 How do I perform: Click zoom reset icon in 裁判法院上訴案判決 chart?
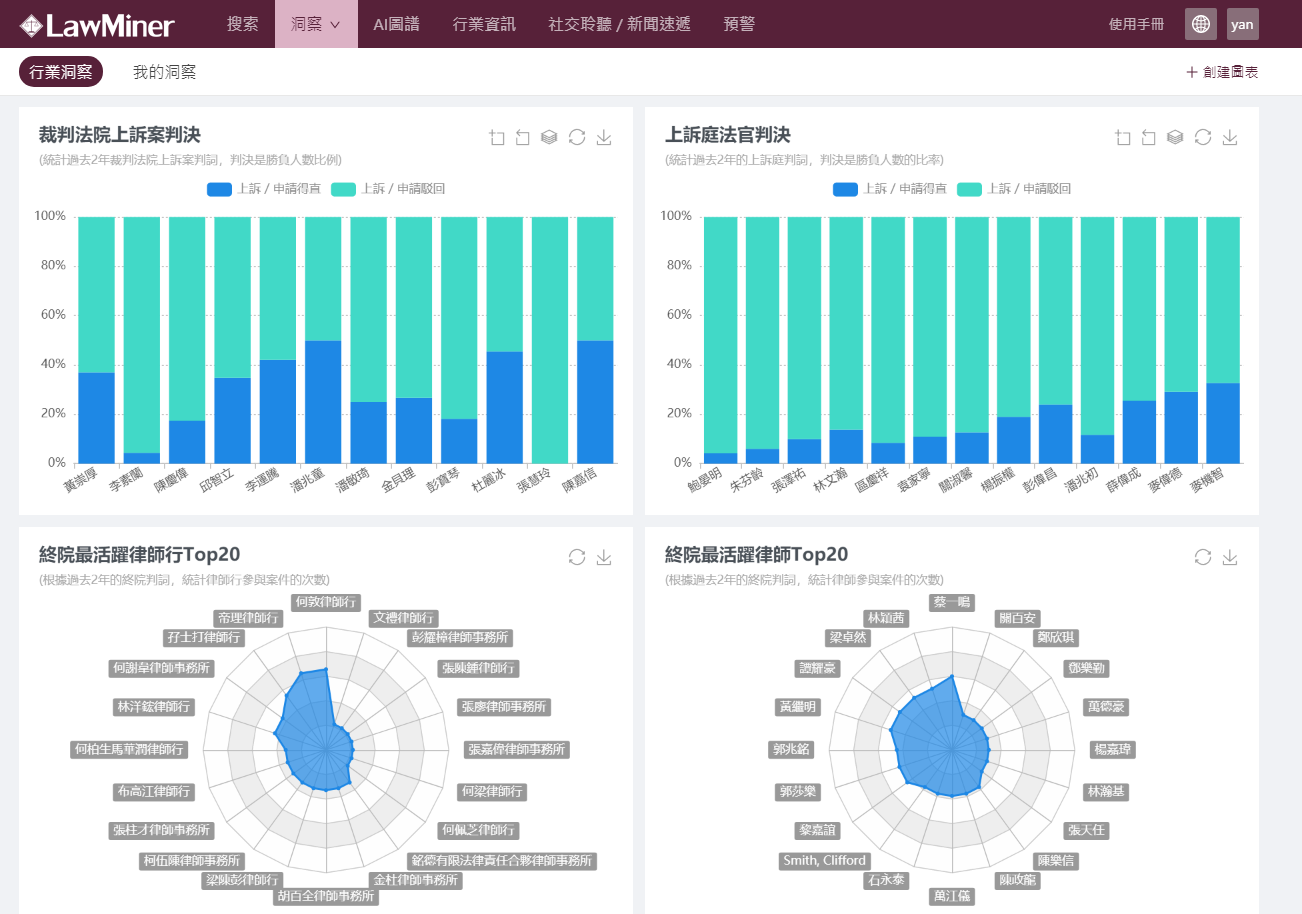522,138
